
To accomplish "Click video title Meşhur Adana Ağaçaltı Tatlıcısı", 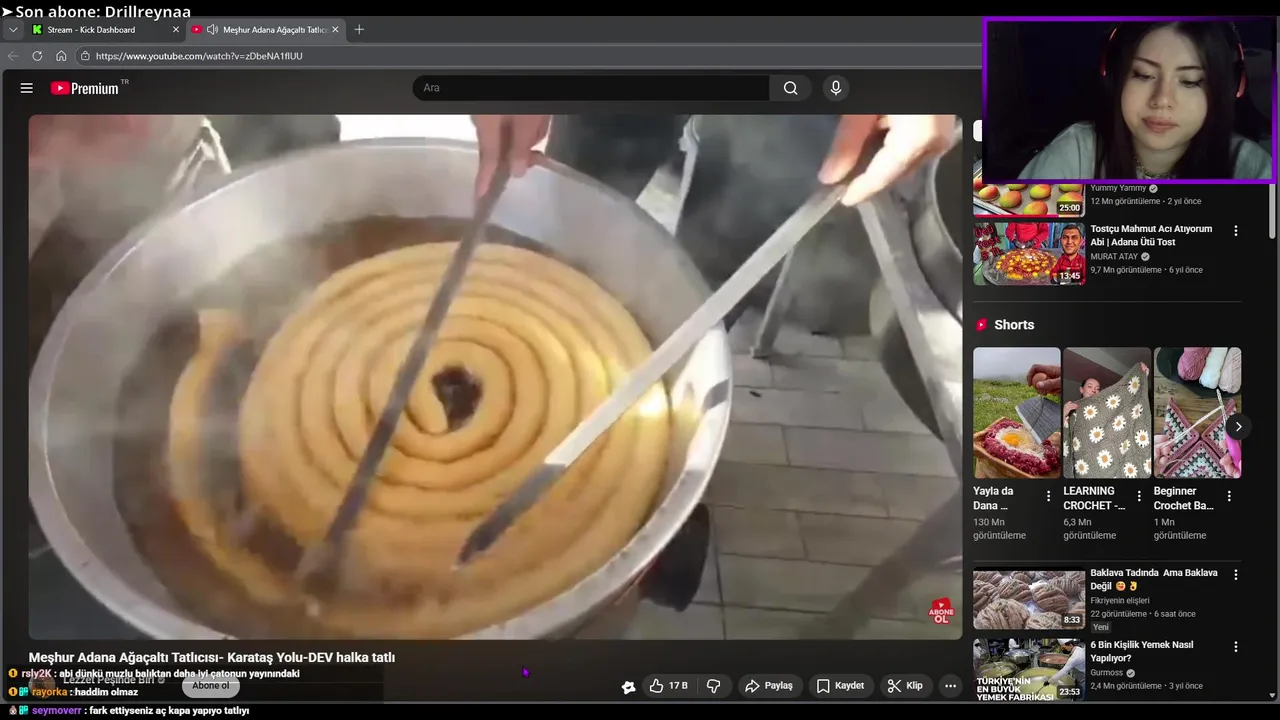I will coord(212,657).
